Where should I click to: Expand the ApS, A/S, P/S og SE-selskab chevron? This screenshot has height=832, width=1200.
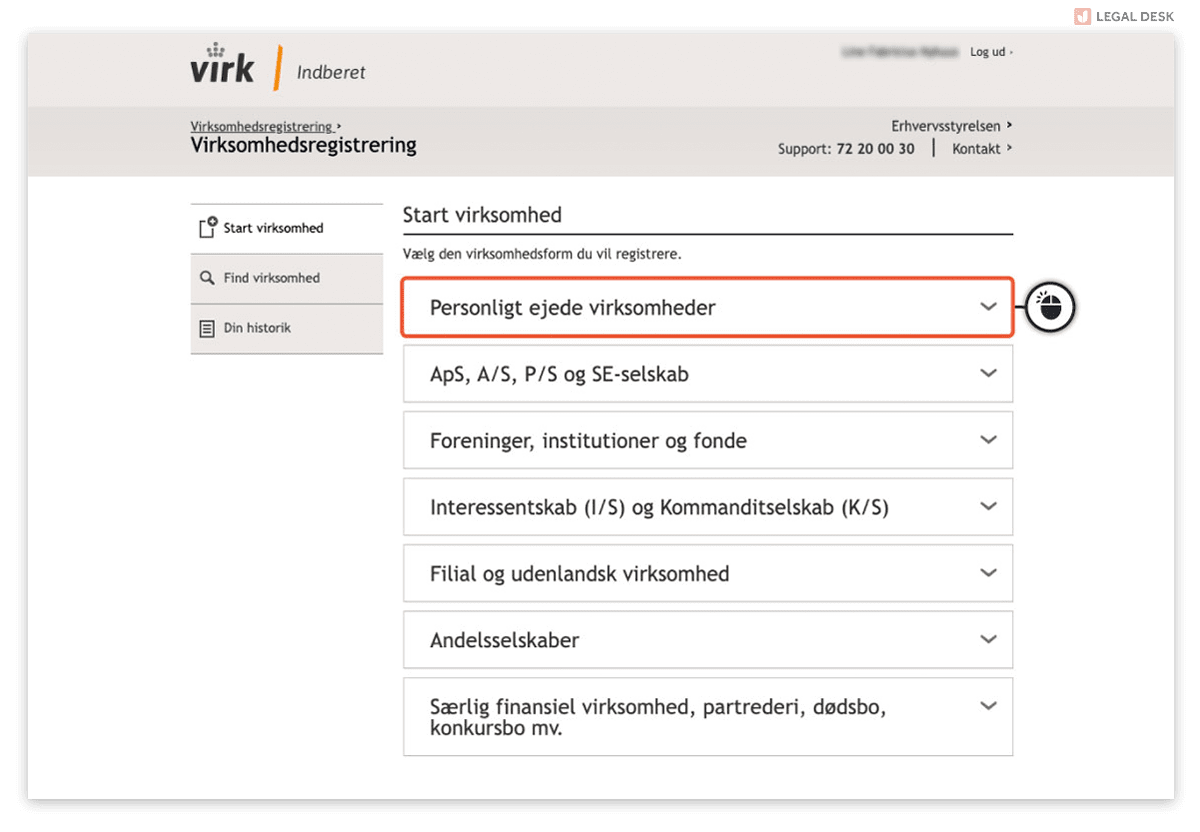(989, 373)
